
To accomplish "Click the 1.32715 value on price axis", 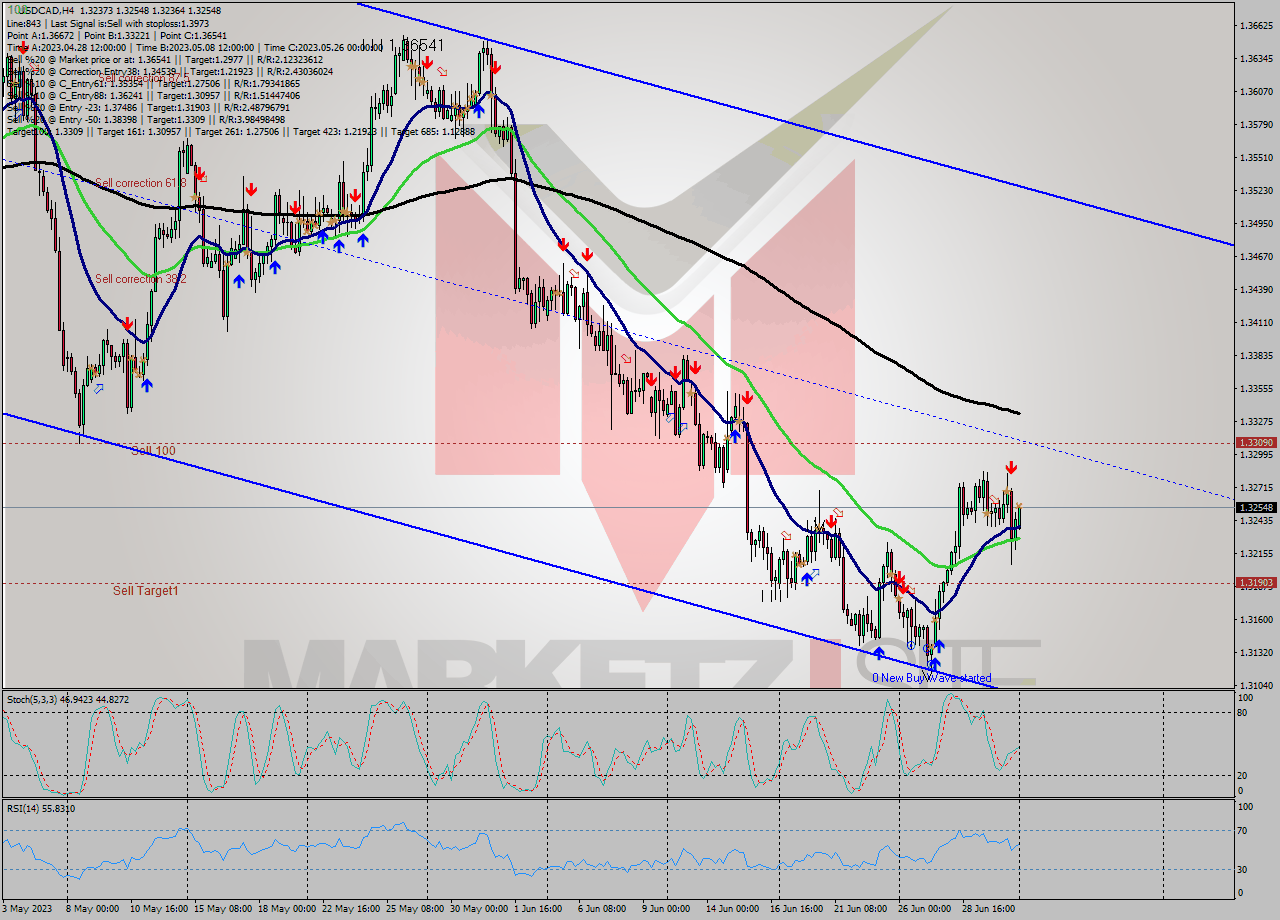I will 1256,487.
